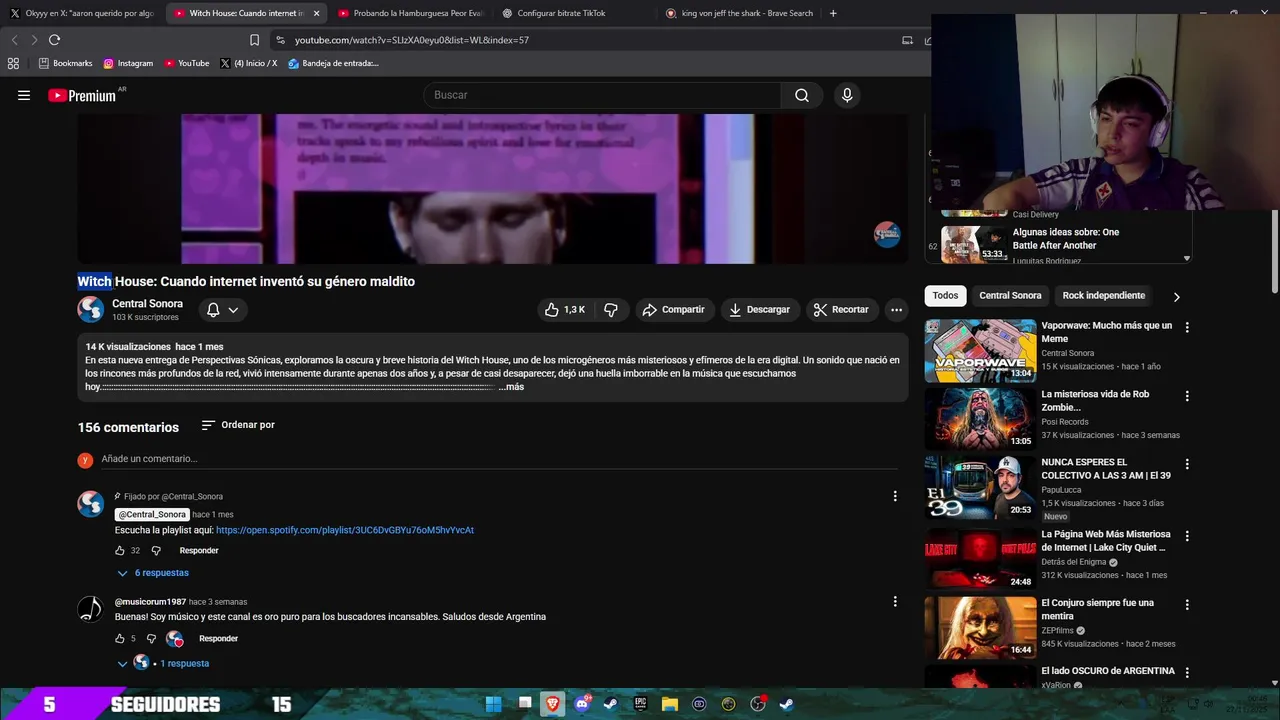Like the musicorum1987 comment
This screenshot has width=1280, height=720.
pyautogui.click(x=120, y=638)
